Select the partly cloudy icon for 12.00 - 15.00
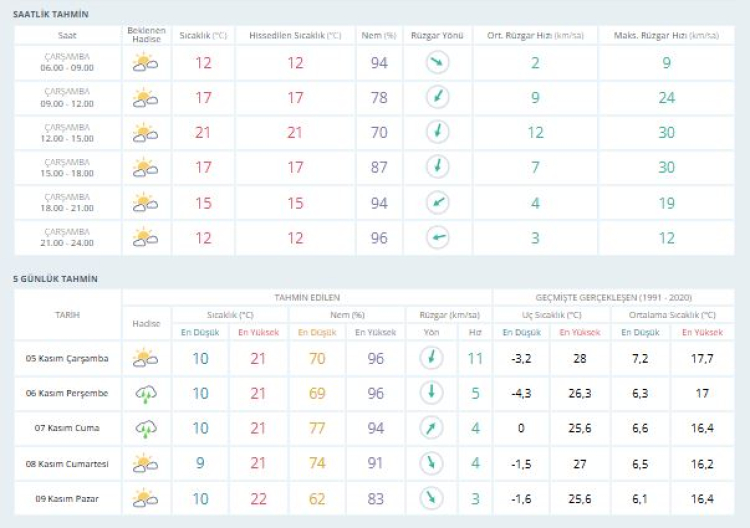750x528 pixels. pos(146,133)
